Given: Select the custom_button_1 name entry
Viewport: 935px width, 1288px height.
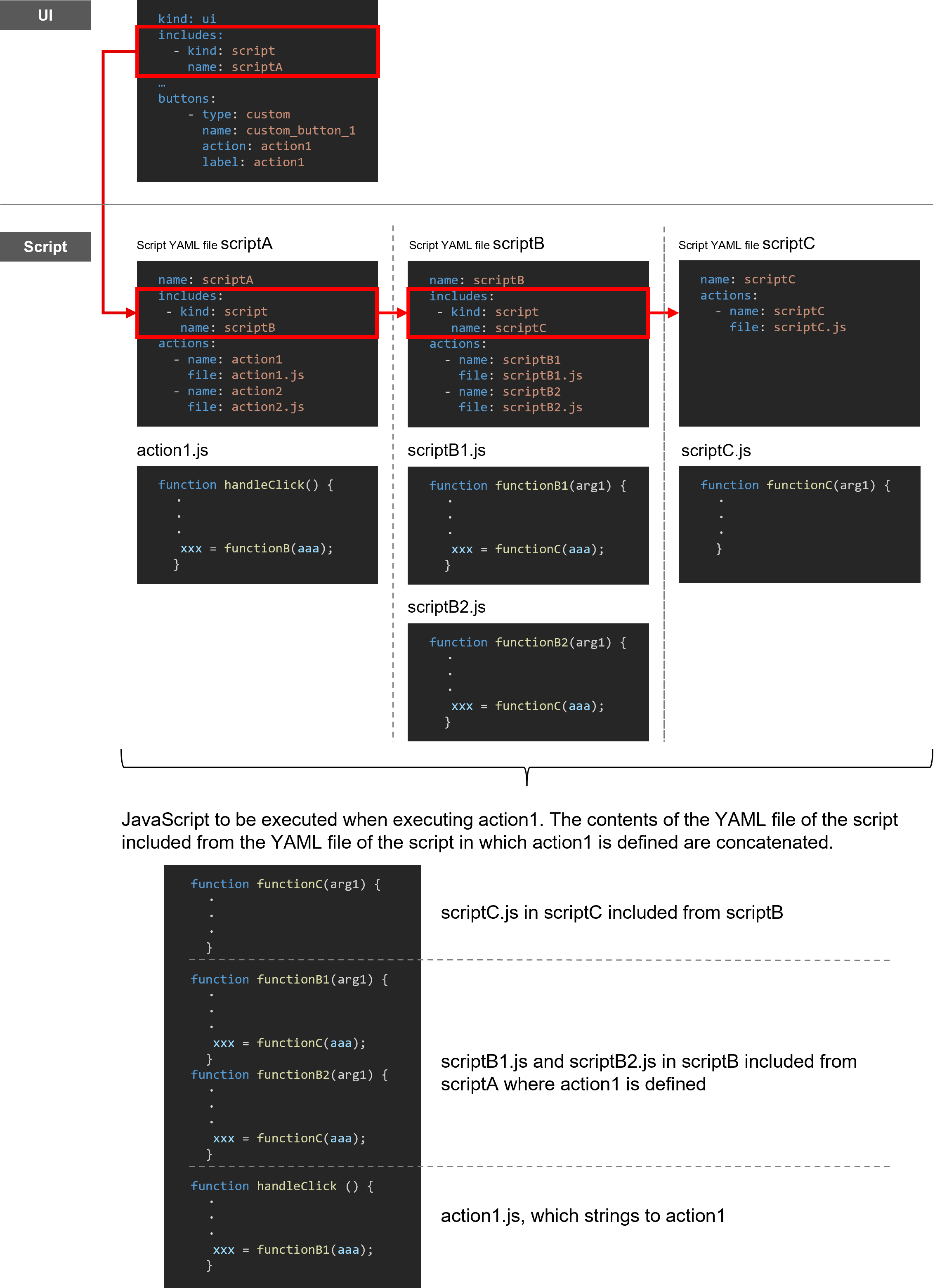Looking at the screenshot, I should [300, 130].
